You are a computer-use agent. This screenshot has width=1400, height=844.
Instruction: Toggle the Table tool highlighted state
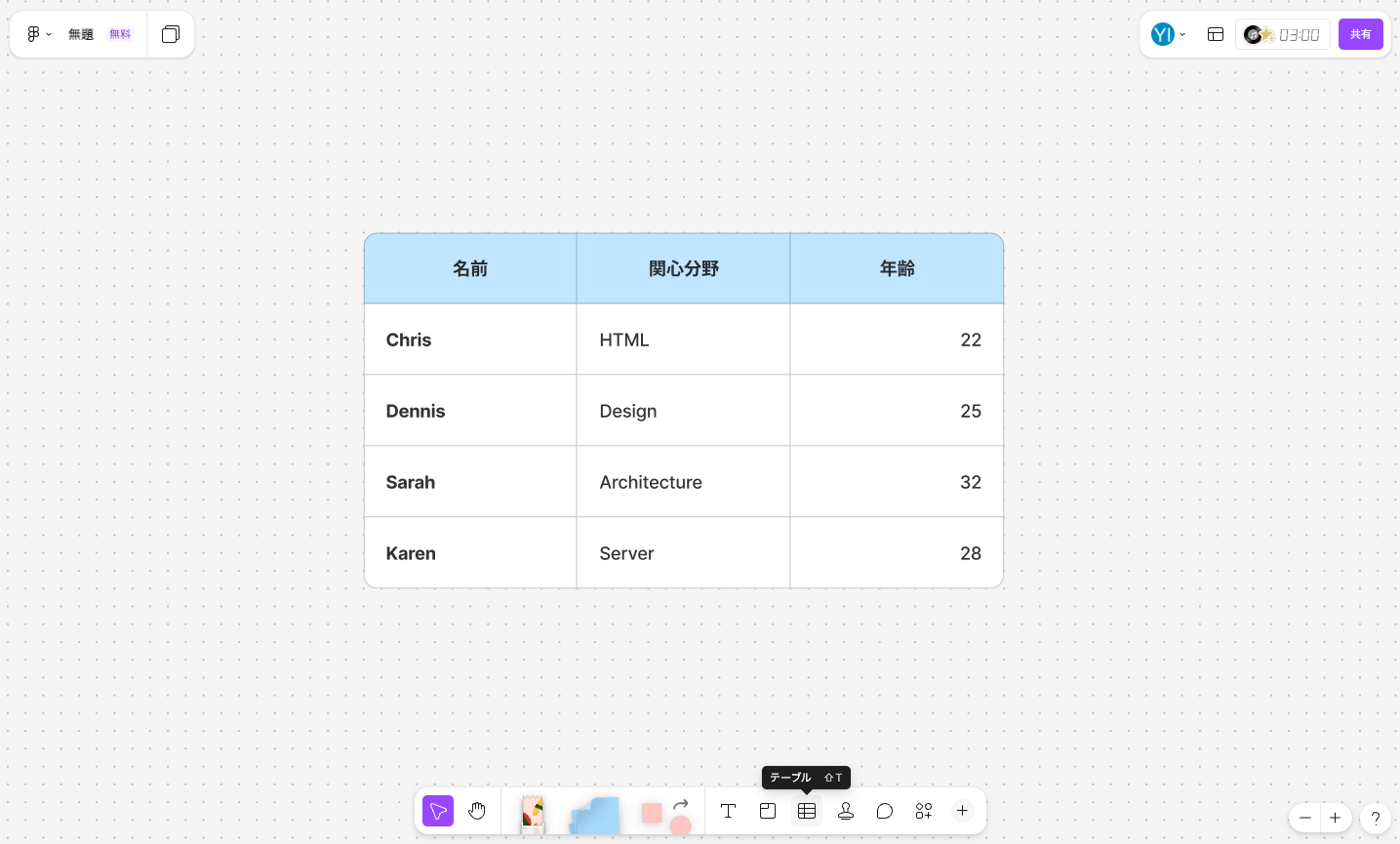point(806,811)
